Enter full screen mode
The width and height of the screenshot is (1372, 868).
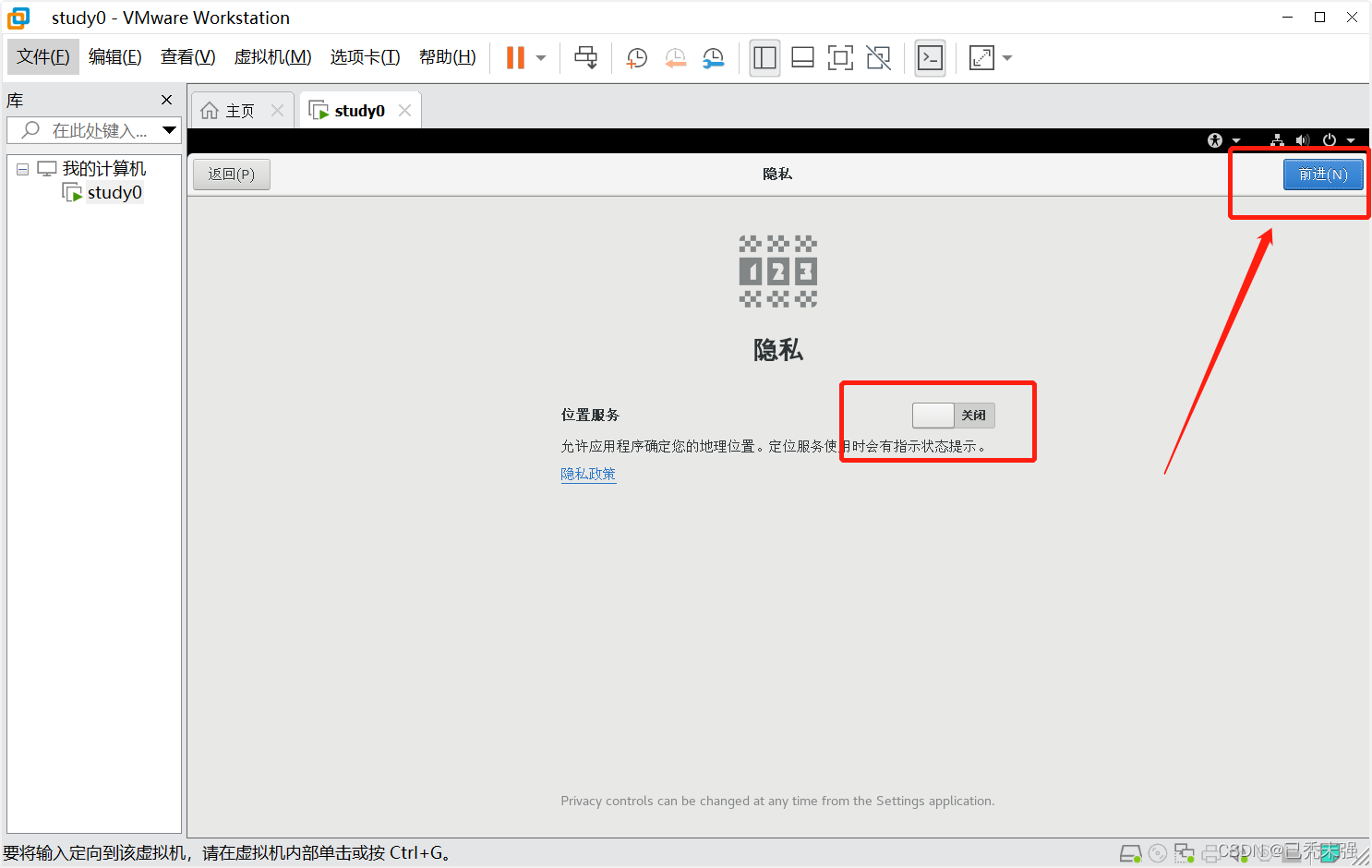click(840, 57)
